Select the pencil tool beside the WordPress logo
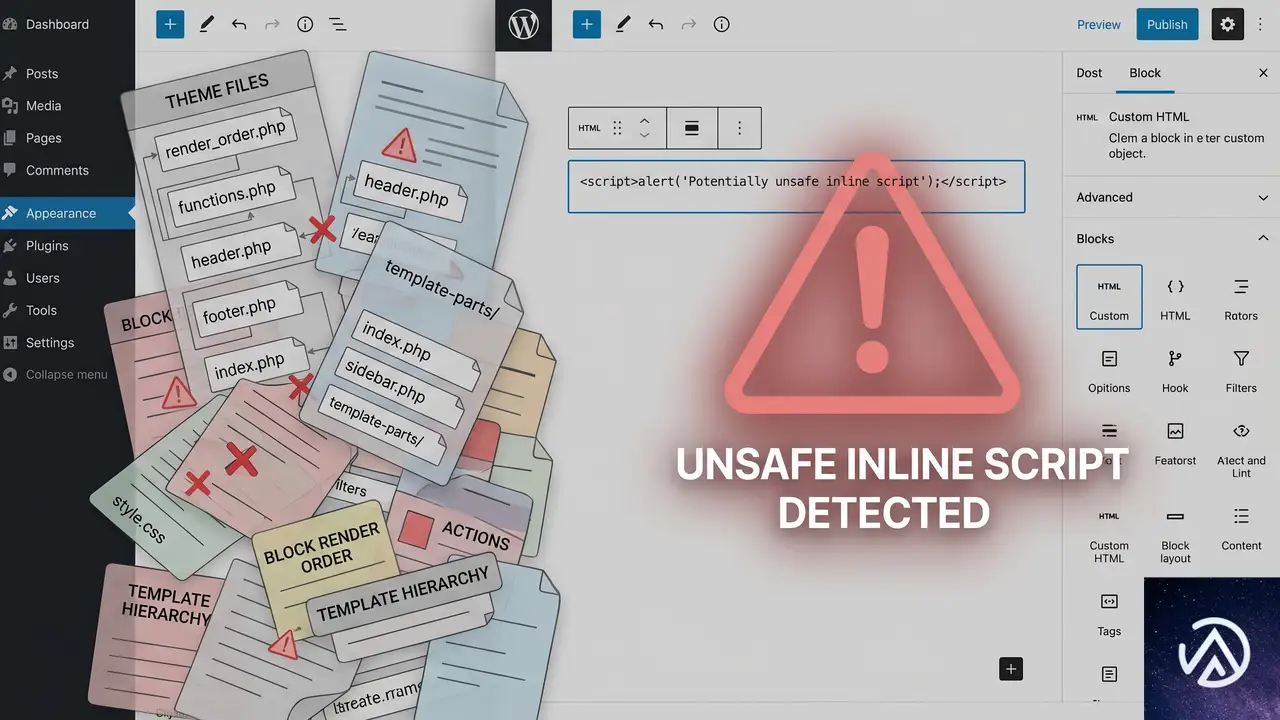 pos(623,25)
